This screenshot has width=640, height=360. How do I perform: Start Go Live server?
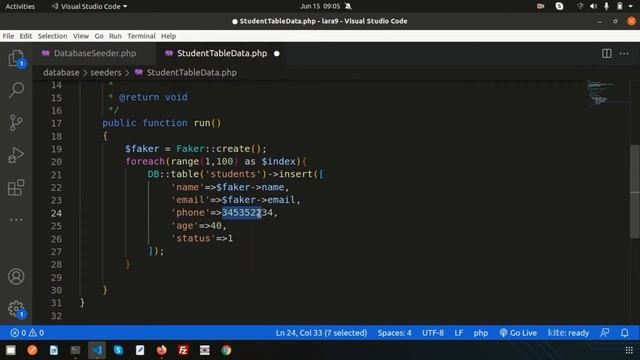(x=518, y=333)
